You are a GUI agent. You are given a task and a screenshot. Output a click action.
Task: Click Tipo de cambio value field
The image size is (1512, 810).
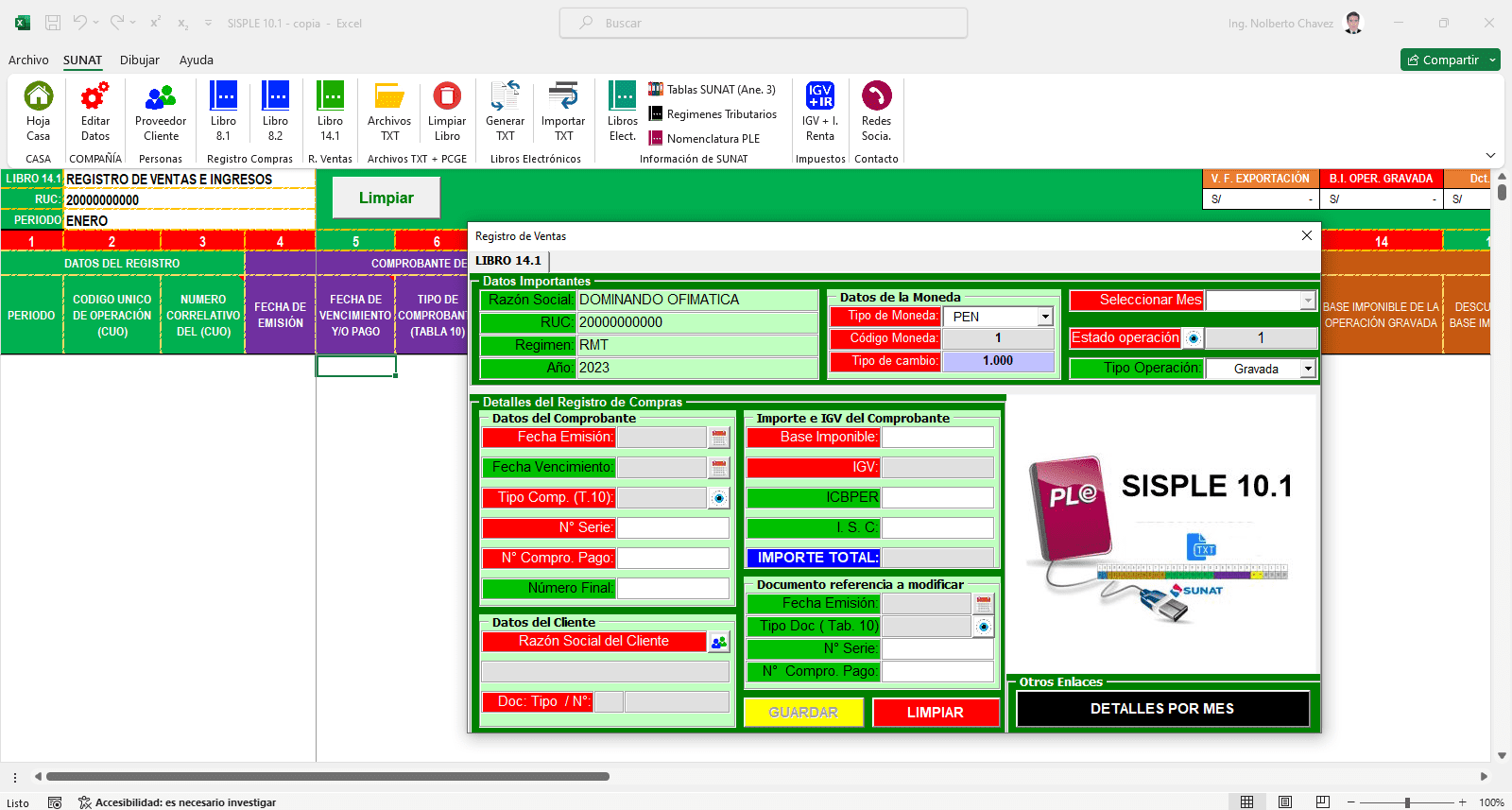tap(998, 361)
